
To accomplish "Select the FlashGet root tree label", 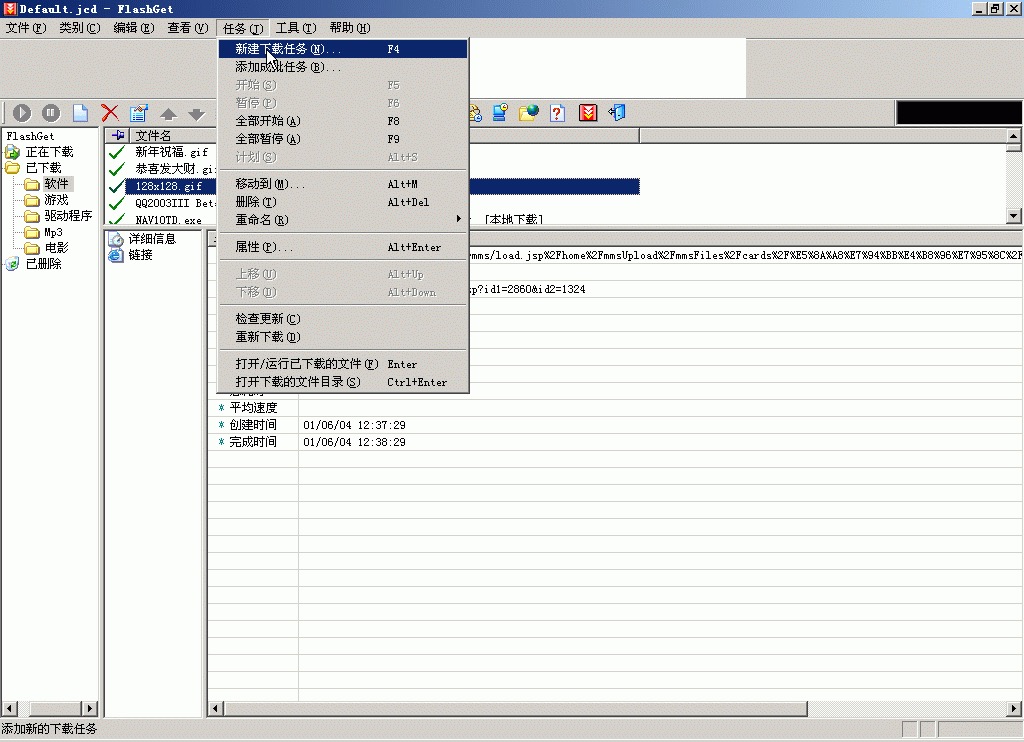I will pyautogui.click(x=30, y=137).
